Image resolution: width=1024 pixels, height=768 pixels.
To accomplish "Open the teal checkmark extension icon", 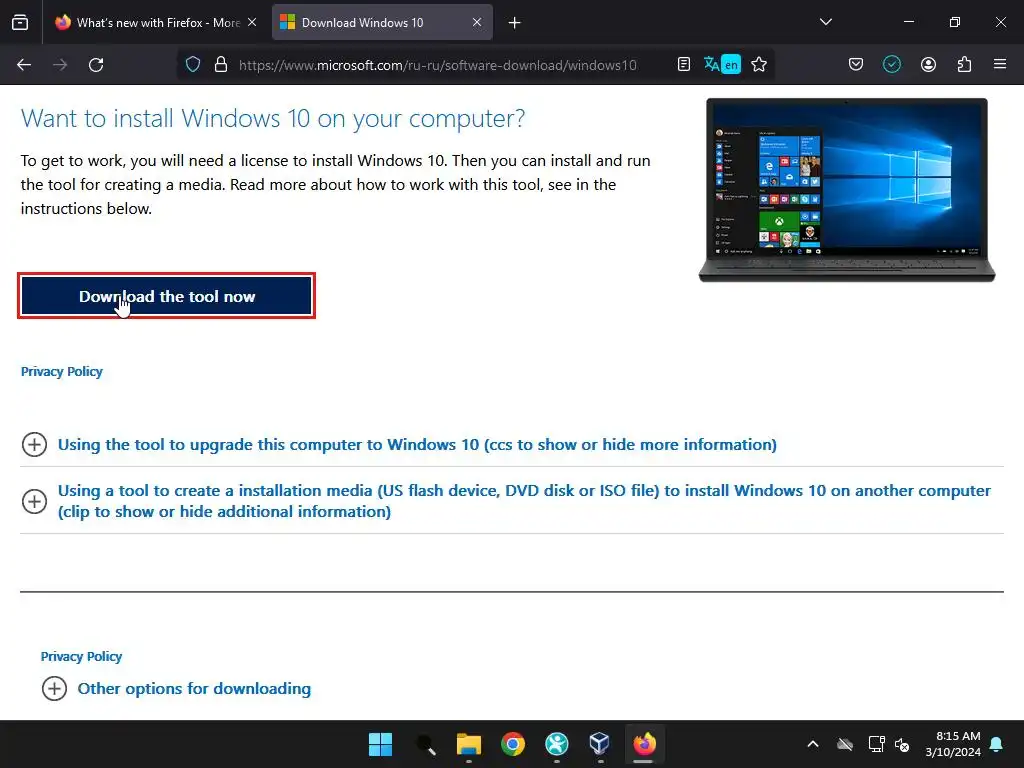I will point(891,65).
